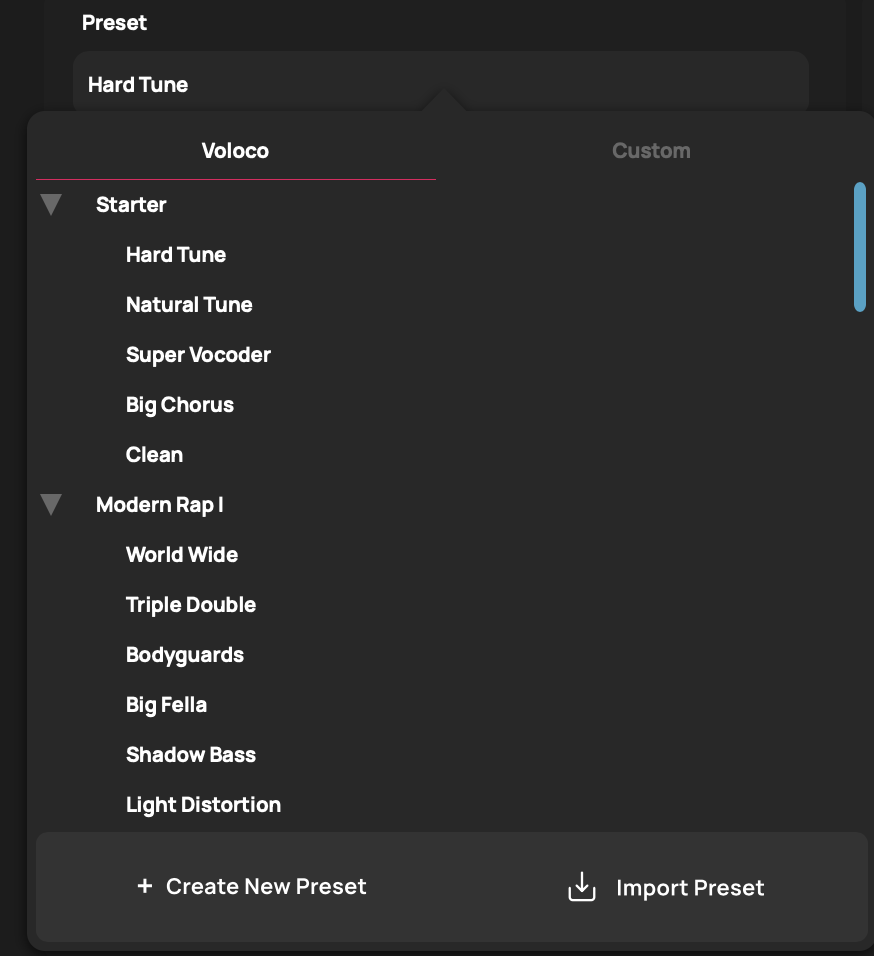Viewport: 874px width, 956px height.
Task: Collapse the Starter category triangle
Action: click(x=51, y=205)
